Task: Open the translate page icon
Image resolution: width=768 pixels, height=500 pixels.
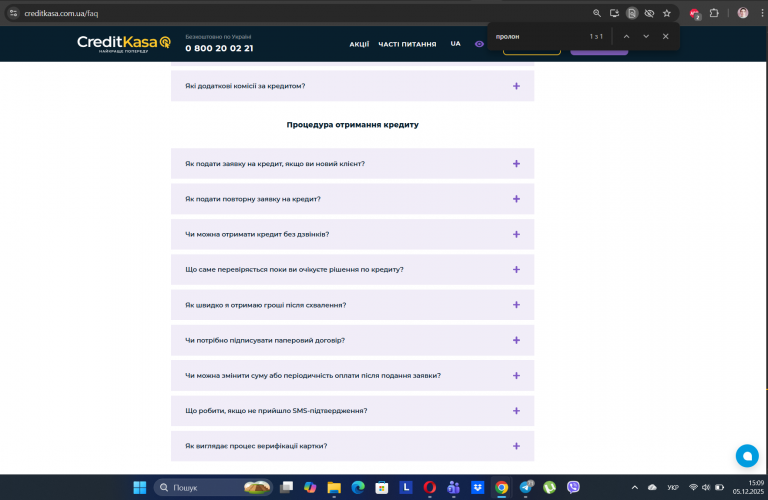Action: tap(632, 13)
